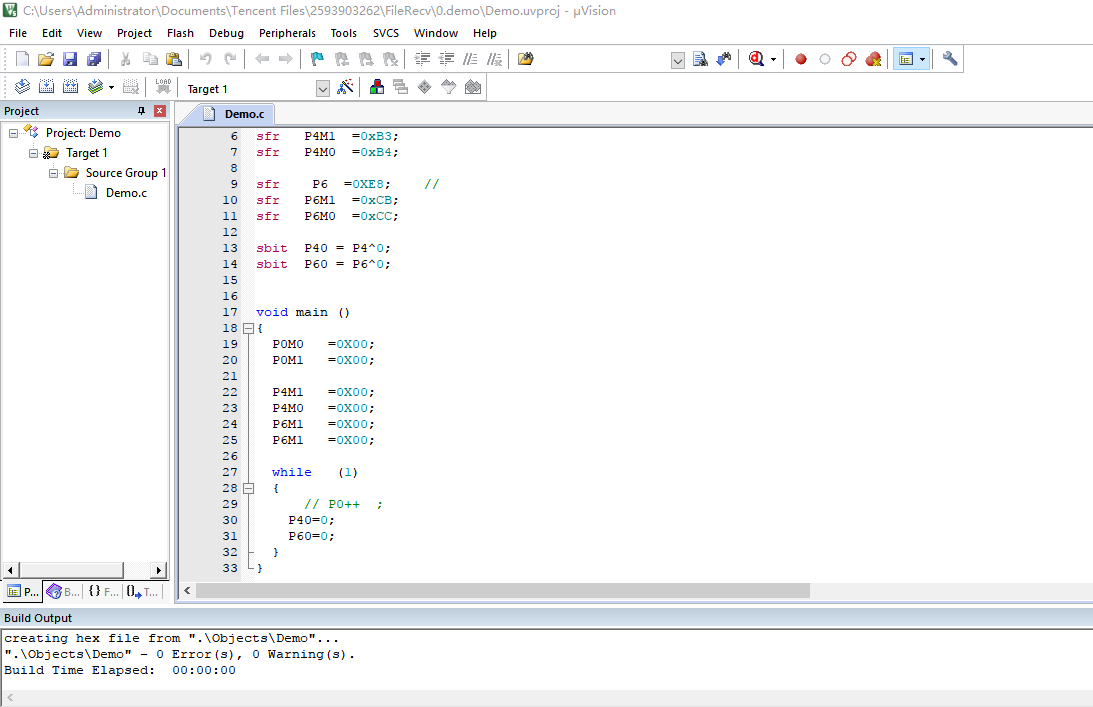Collapse while block fold at line 28
Viewport: 1093px width, 707px height.
click(248, 488)
